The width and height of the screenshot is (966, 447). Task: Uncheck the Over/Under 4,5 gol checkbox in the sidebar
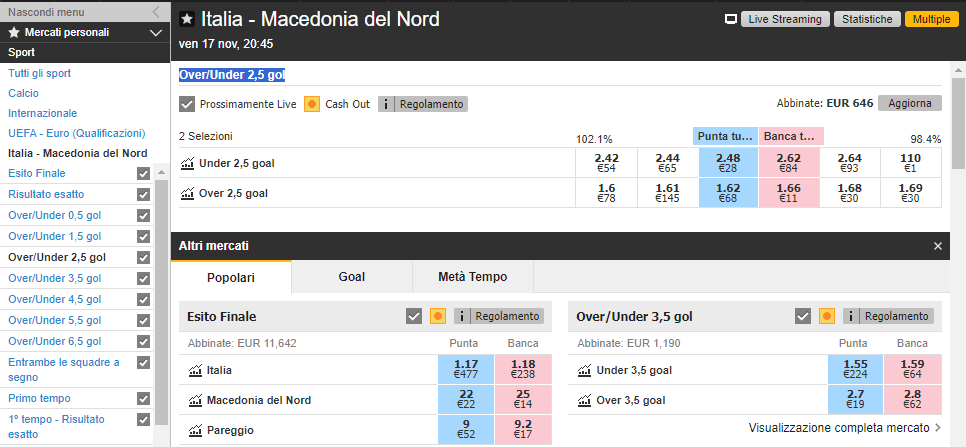click(144, 299)
